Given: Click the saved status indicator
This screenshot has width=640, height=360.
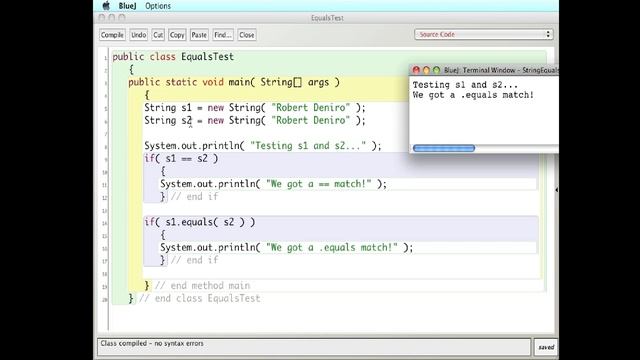Looking at the screenshot, I should pyautogui.click(x=546, y=347).
